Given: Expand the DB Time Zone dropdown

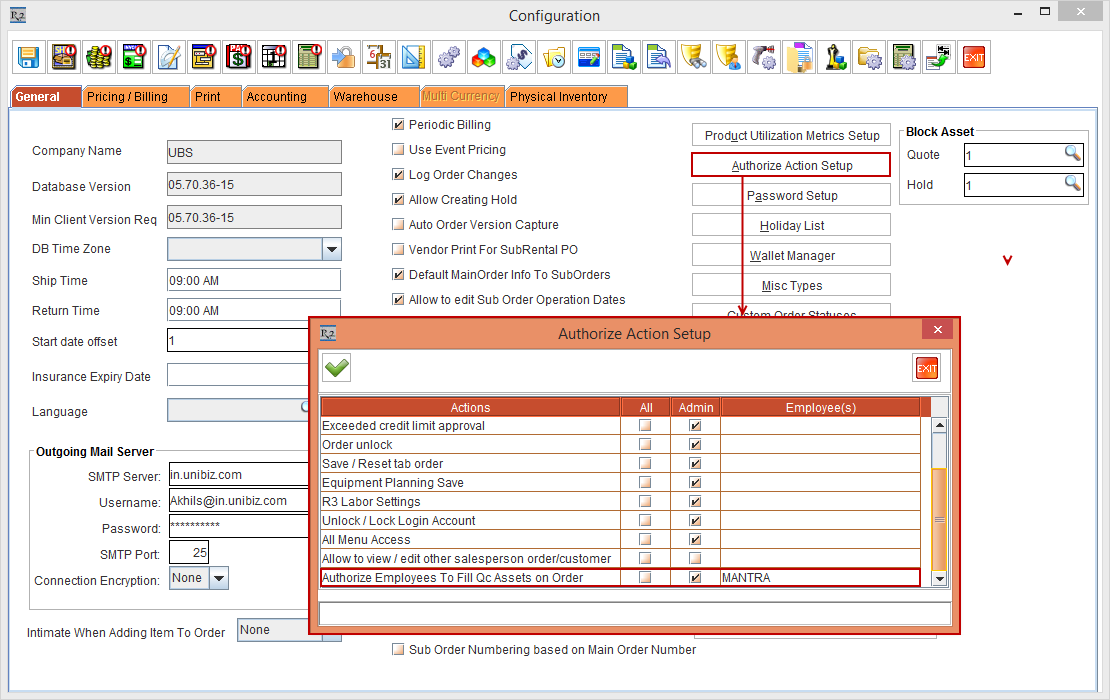Looking at the screenshot, I should point(332,249).
